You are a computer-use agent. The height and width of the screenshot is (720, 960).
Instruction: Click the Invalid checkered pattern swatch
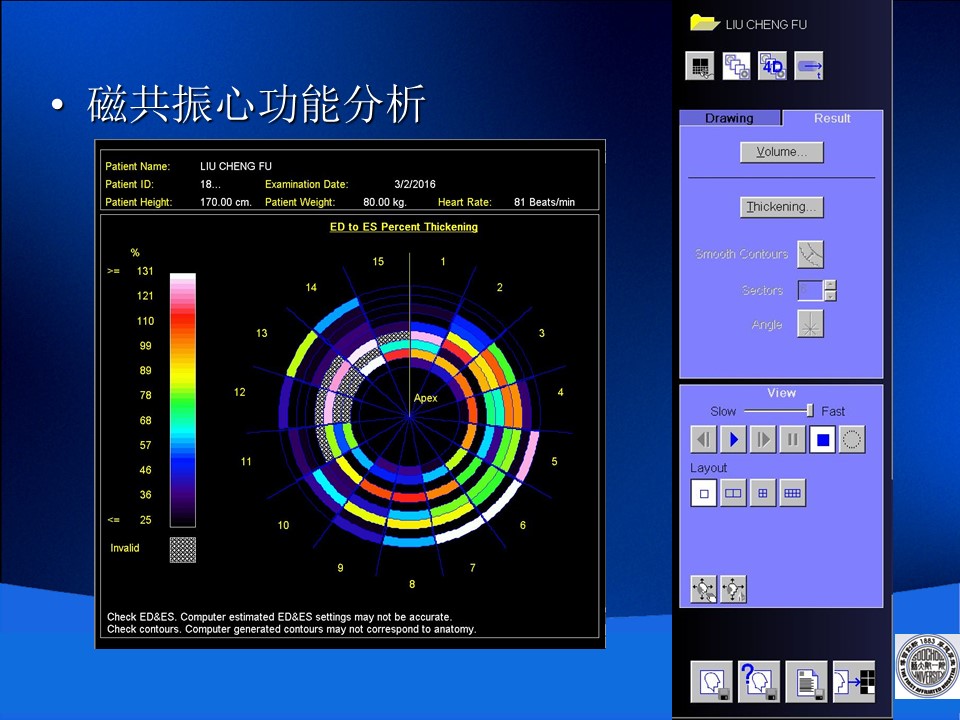[x=182, y=550]
